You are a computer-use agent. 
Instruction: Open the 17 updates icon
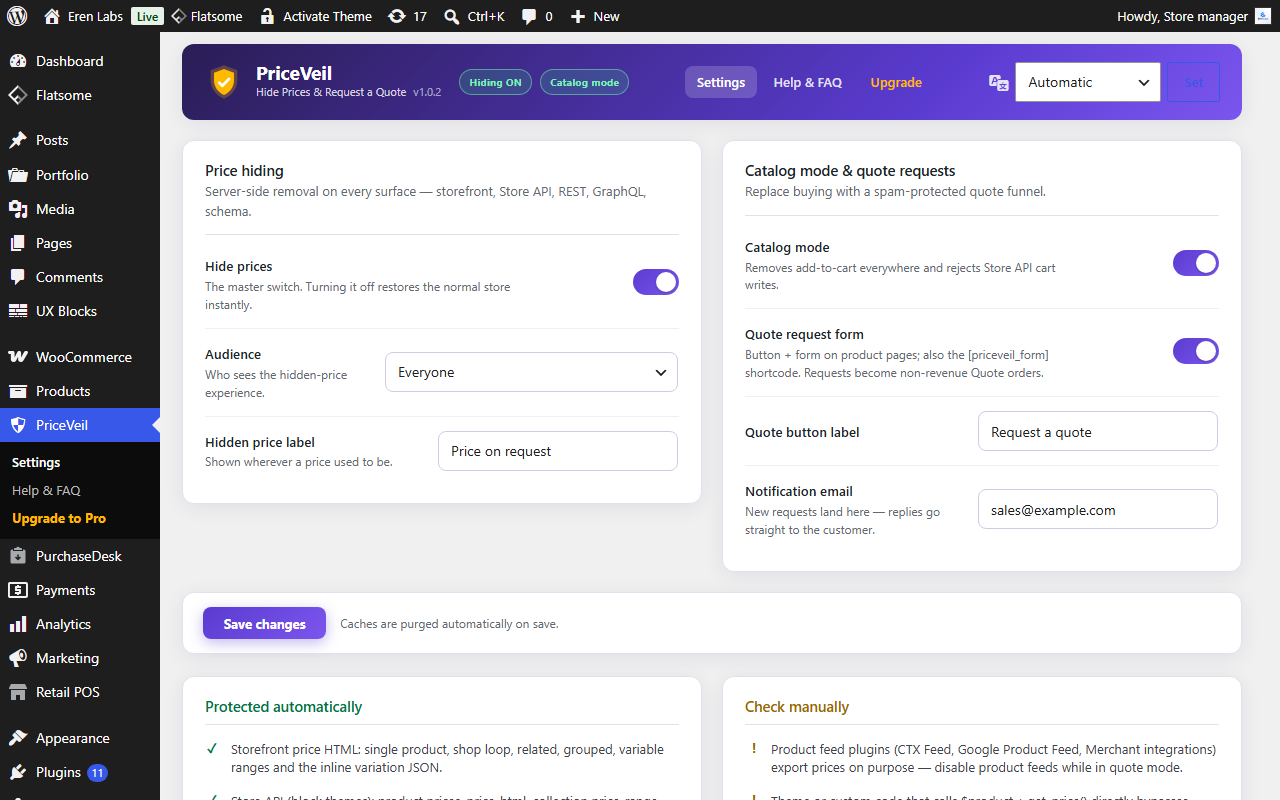click(x=397, y=16)
